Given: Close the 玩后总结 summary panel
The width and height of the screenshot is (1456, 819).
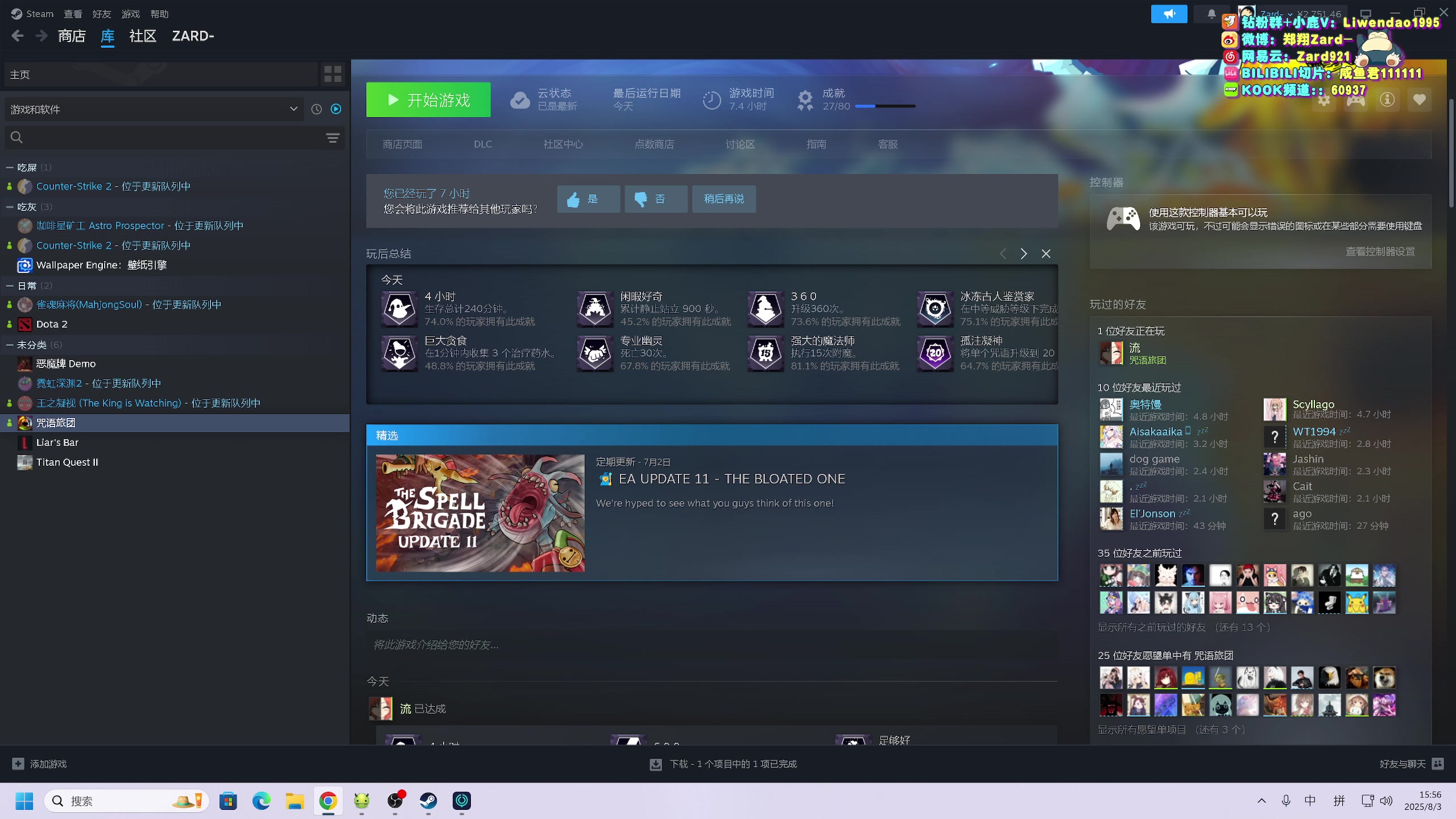Looking at the screenshot, I should pyautogui.click(x=1046, y=254).
